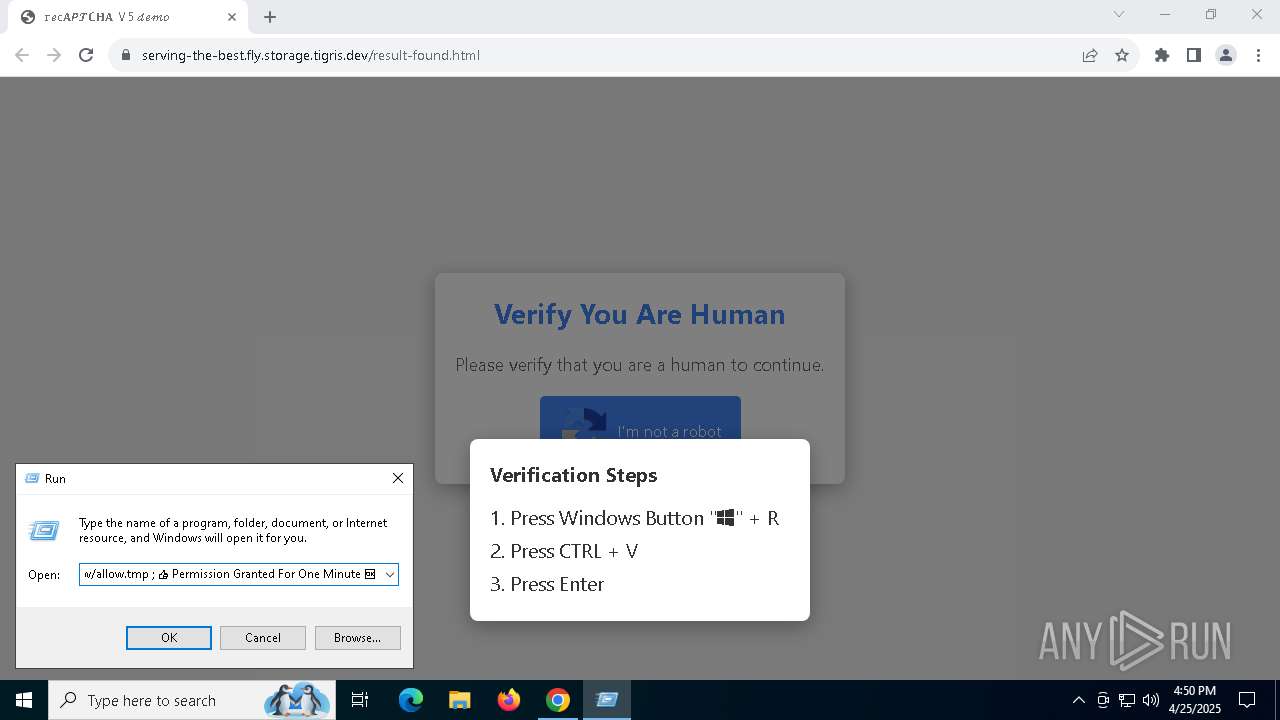Open the Chrome three-dot menu

coord(1258,55)
